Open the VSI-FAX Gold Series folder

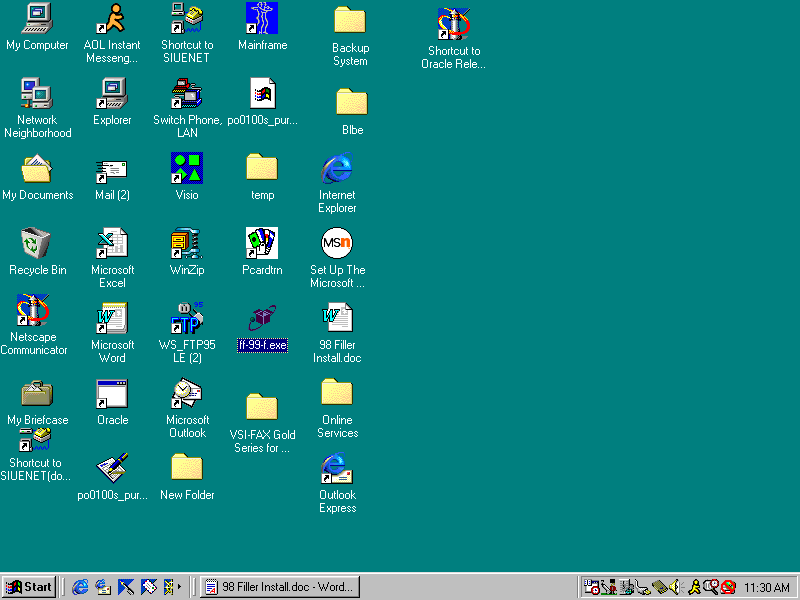262,407
